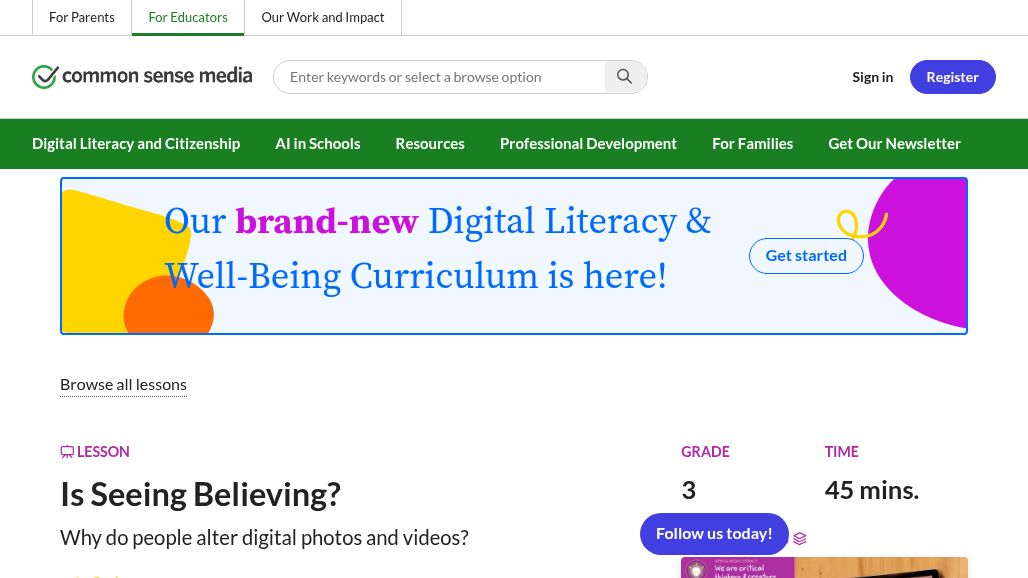1028x578 pixels.
Task: Switch to the For Parents tab
Action: [x=82, y=17]
